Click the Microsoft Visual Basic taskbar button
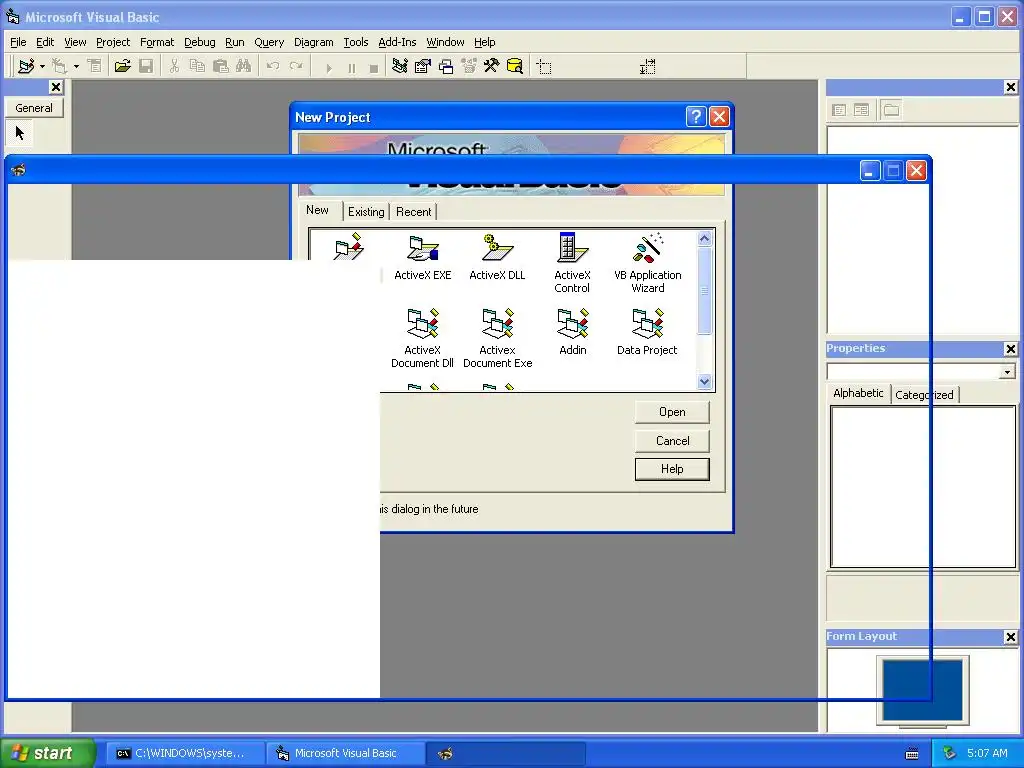This screenshot has width=1024, height=768. pyautogui.click(x=345, y=753)
